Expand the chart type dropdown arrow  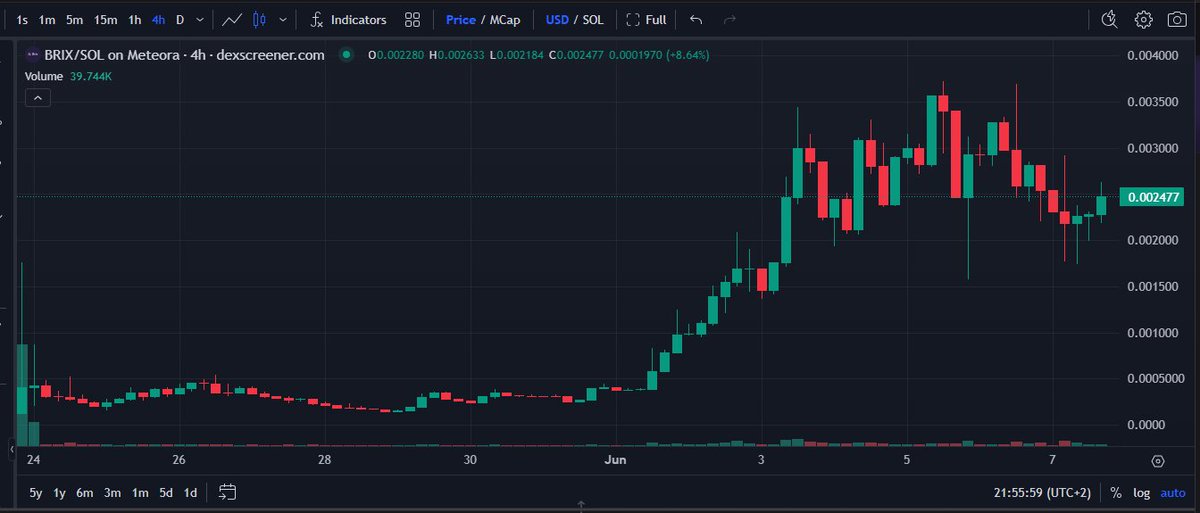coord(285,20)
